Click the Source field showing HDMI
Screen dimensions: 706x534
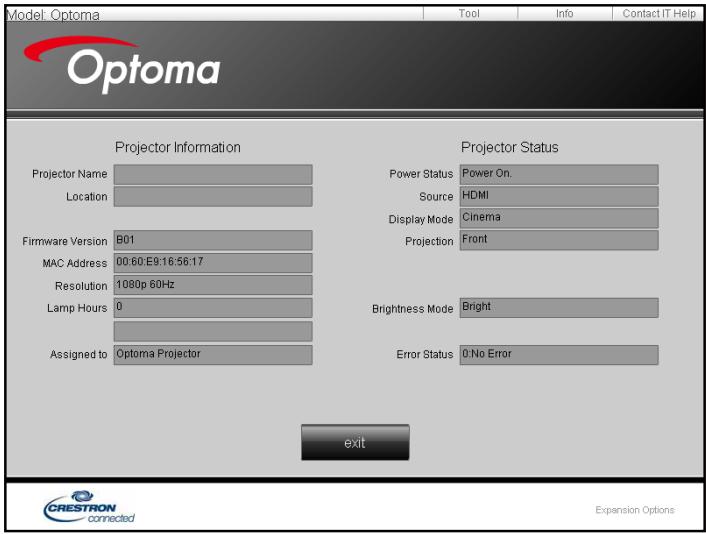click(x=559, y=197)
